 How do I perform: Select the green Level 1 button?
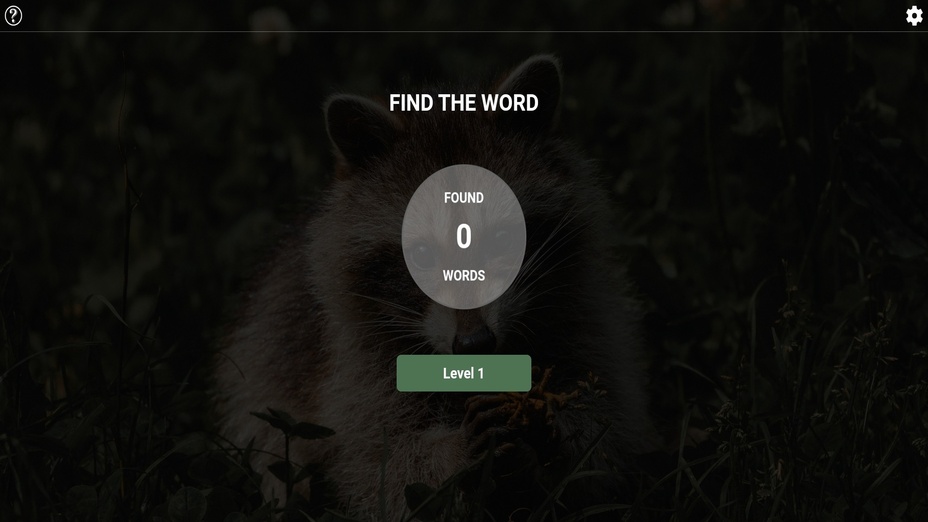[463, 373]
